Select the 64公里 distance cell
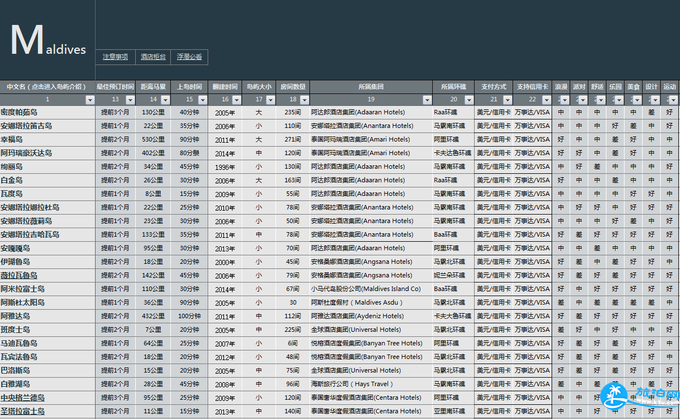Screen dimensions: 680x419 [153, 343]
